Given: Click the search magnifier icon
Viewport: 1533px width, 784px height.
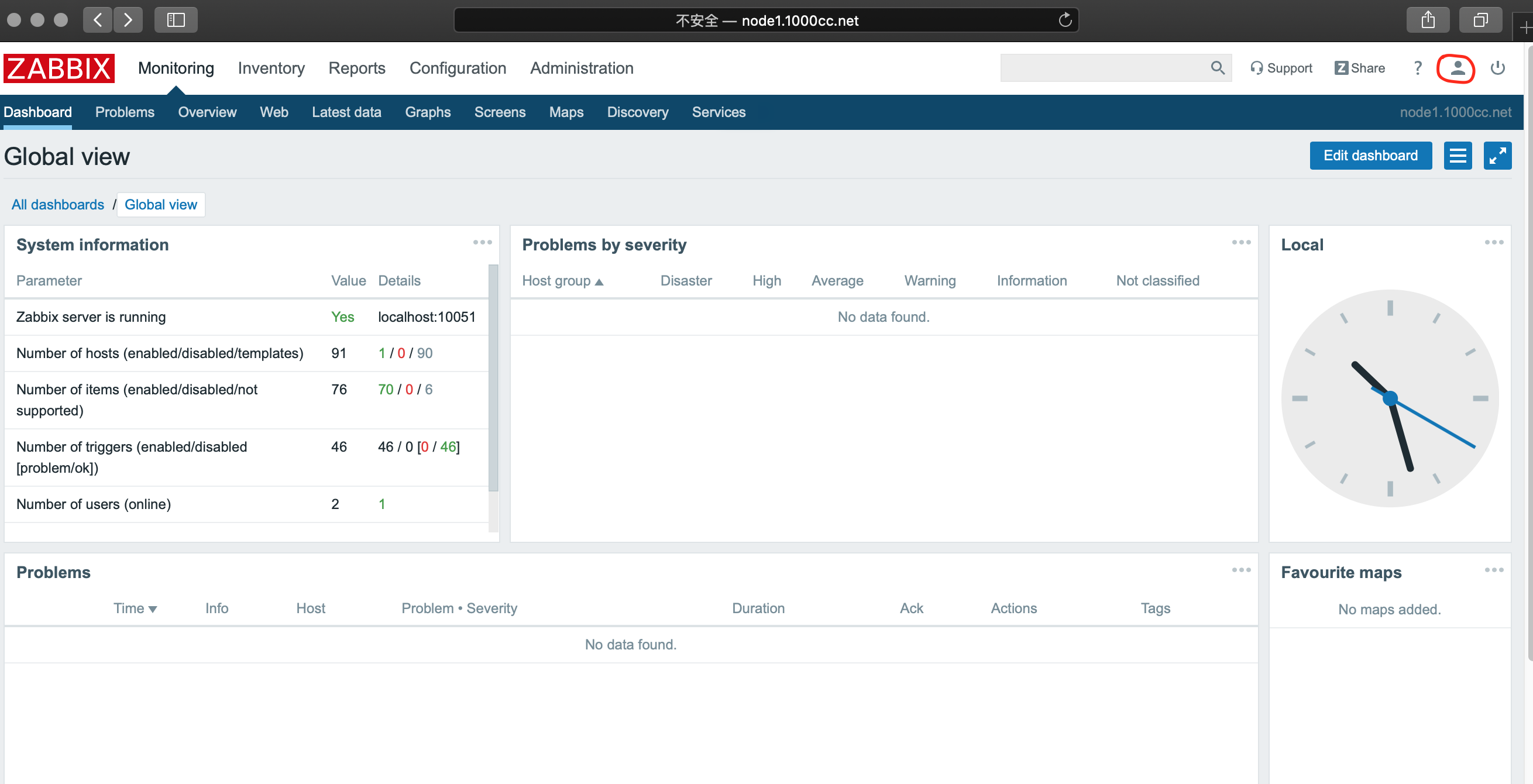Looking at the screenshot, I should point(1217,68).
